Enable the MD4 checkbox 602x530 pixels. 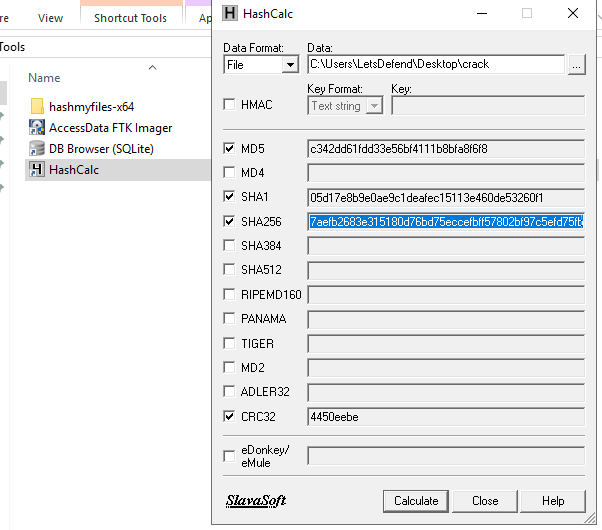click(x=229, y=172)
